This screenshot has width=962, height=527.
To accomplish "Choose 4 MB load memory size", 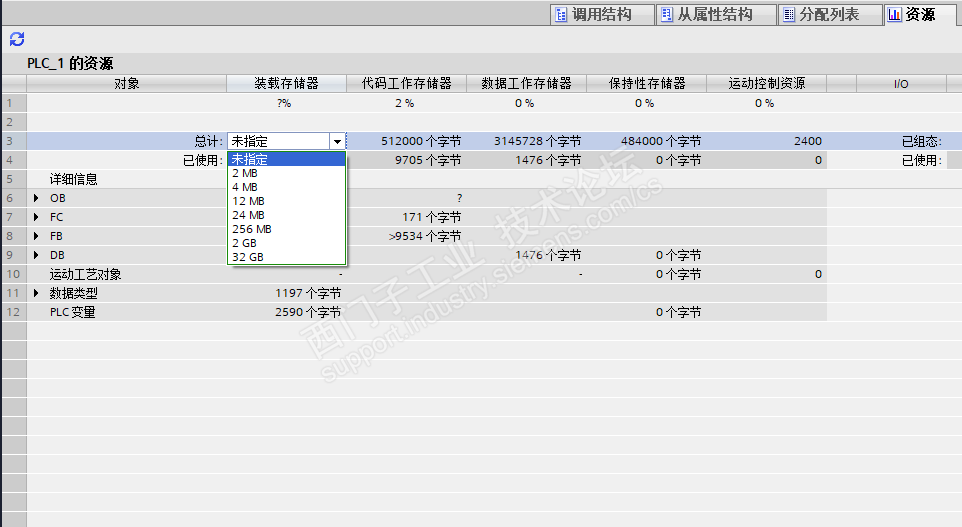I will point(287,188).
